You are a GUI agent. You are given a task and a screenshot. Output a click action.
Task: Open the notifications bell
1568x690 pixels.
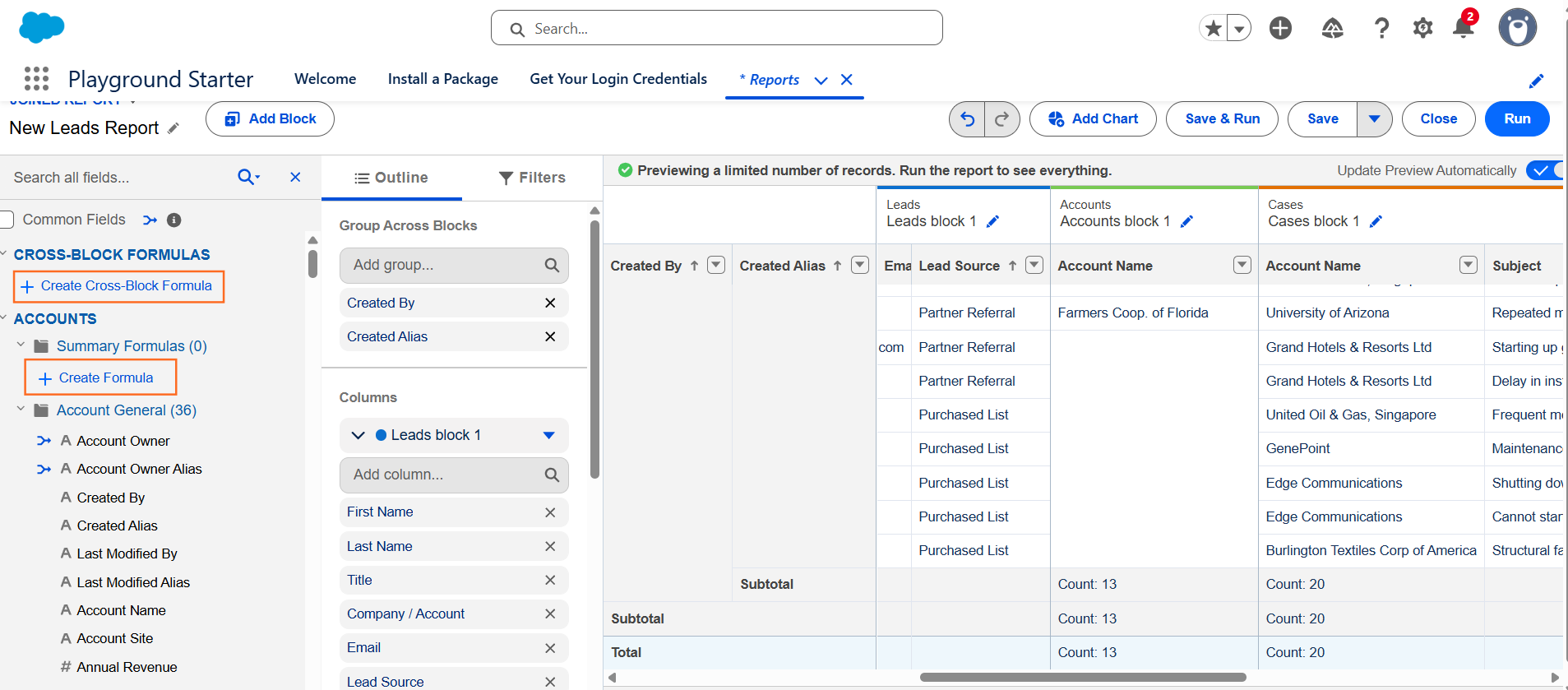(x=1463, y=29)
